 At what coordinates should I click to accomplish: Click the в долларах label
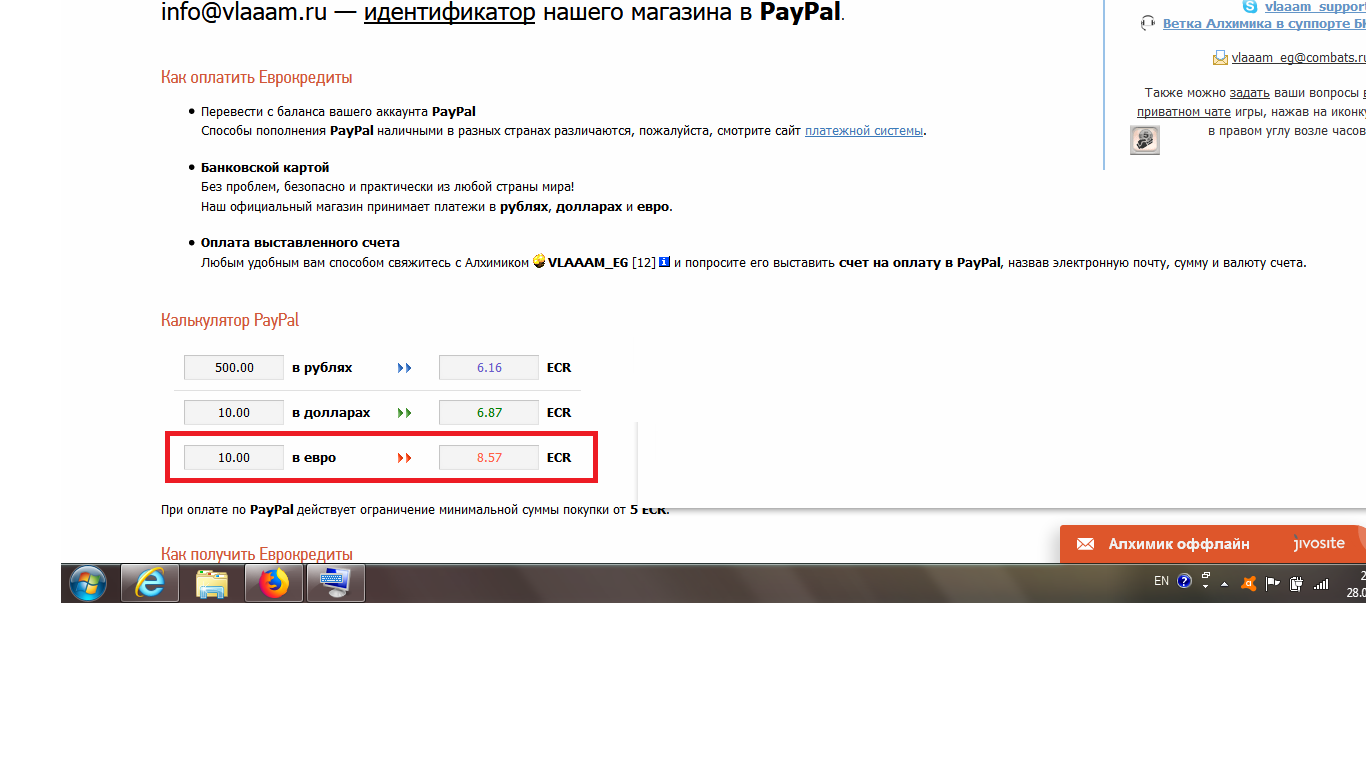point(331,413)
